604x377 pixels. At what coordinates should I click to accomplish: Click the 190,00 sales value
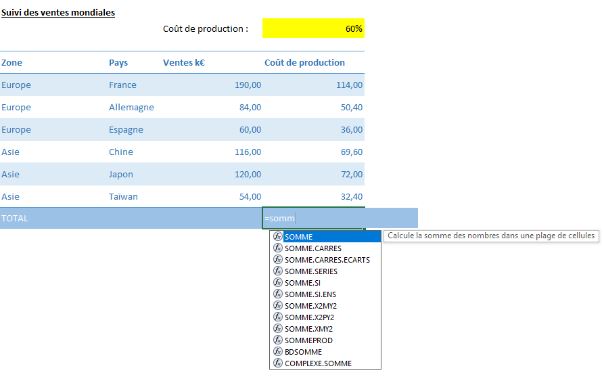248,85
